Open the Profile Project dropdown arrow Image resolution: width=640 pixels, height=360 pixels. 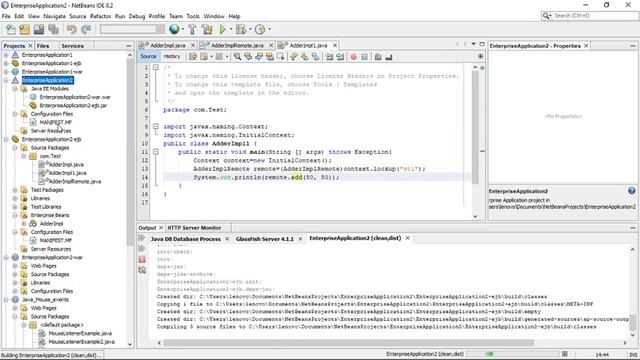click(269, 29)
